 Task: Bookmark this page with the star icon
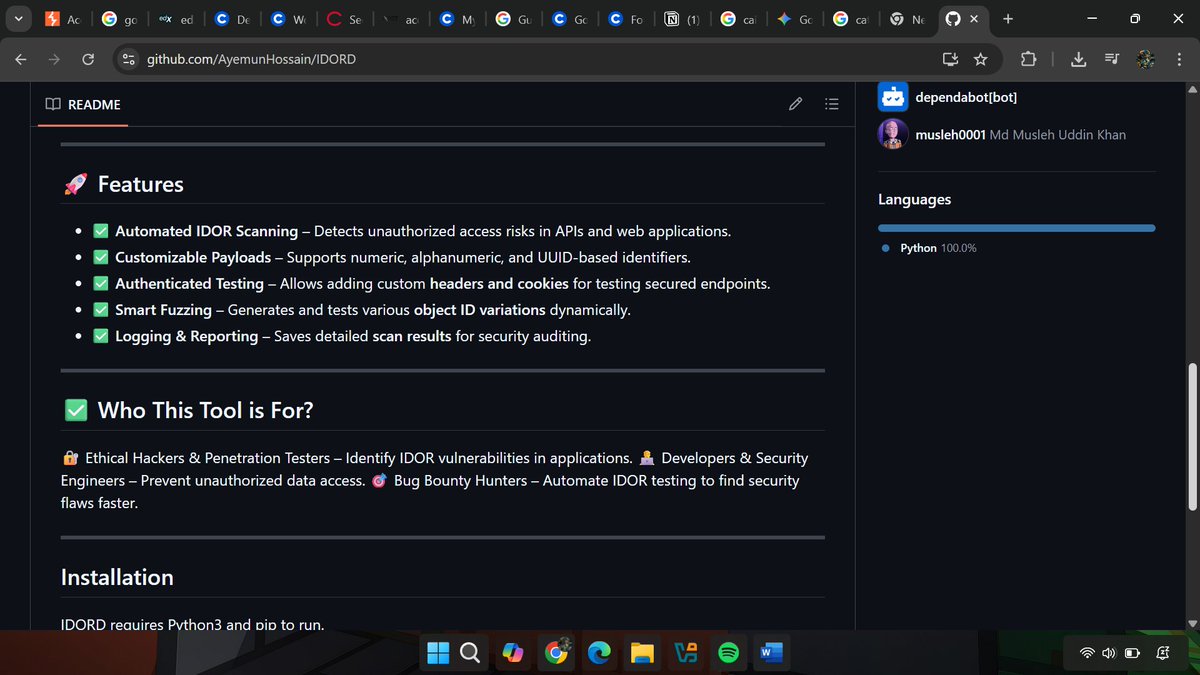pos(981,59)
